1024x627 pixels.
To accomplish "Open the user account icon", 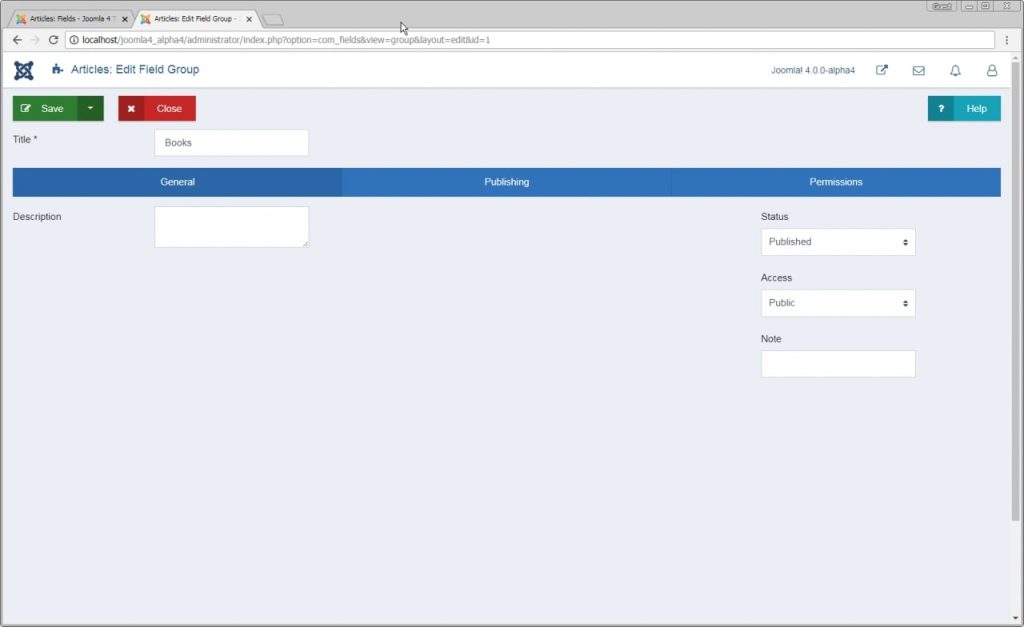I will [991, 71].
